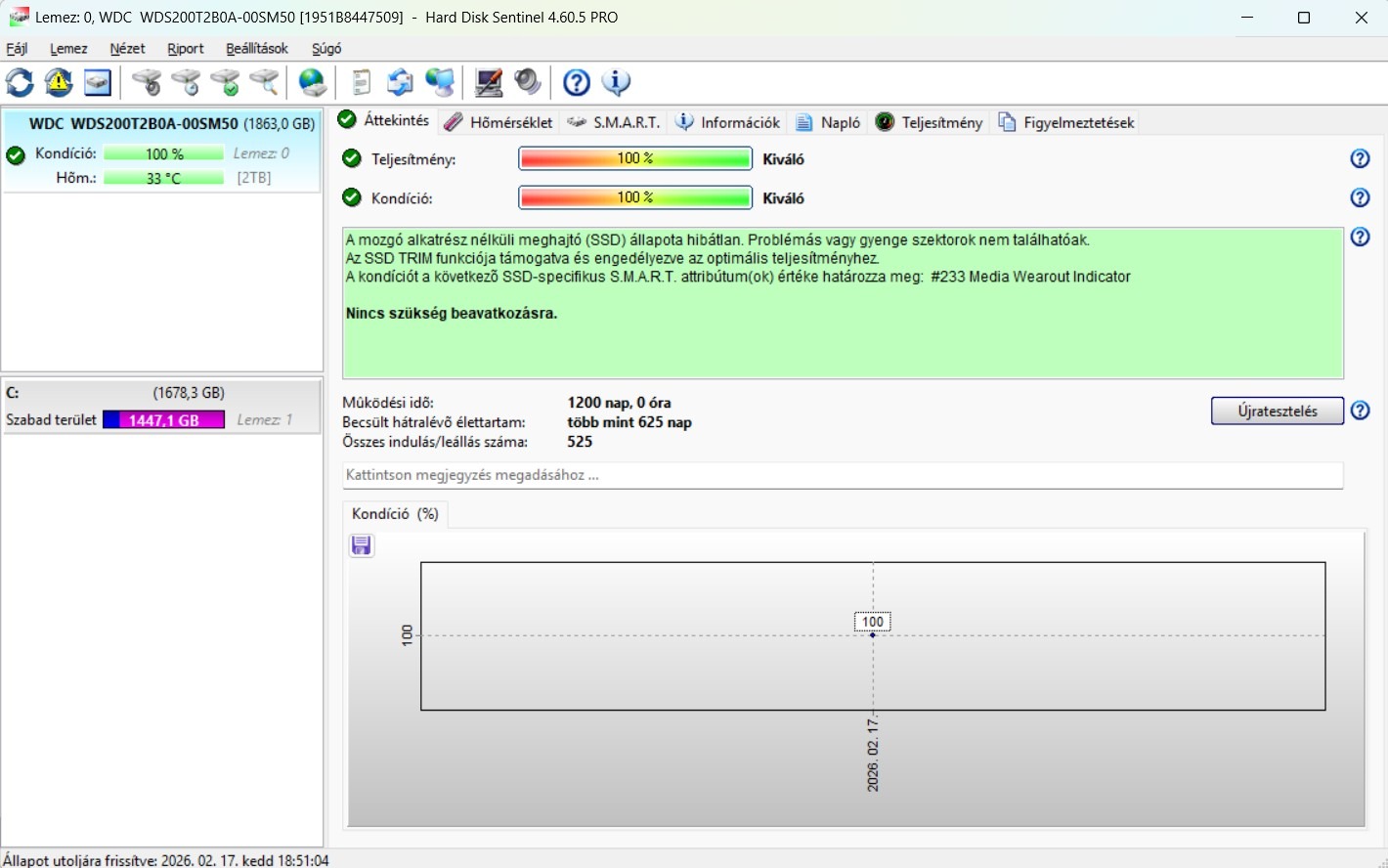Click the Teljesítmény 100 % gradient bar
Screen dimensions: 1388x868
click(635, 158)
